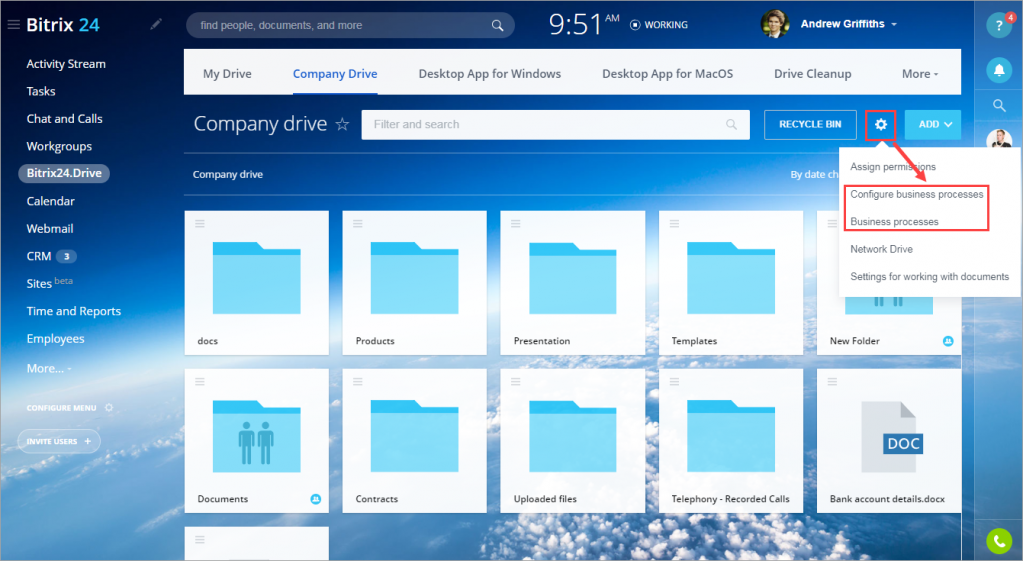The image size is (1023, 561).
Task: Expand the More... sidebar menu
Action: pos(48,369)
